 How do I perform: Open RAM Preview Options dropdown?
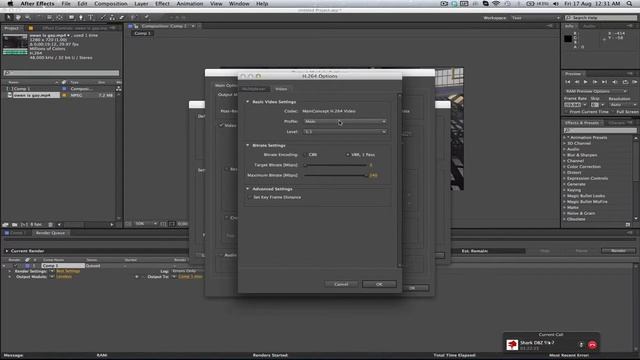coord(596,91)
